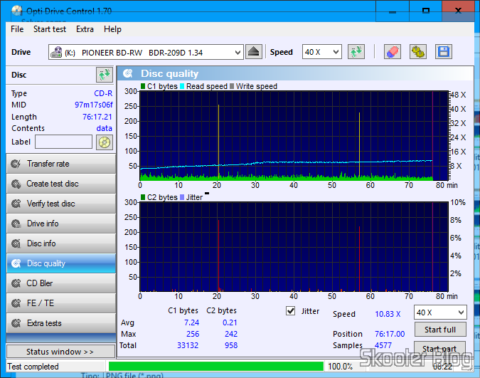
Task: Click the C2 bytes total 958
Action: pos(231,345)
